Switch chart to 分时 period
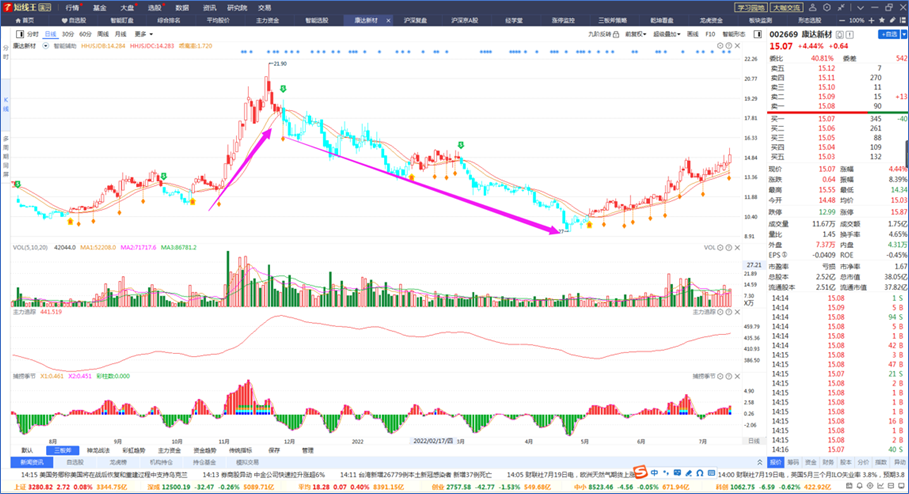 click(33, 34)
